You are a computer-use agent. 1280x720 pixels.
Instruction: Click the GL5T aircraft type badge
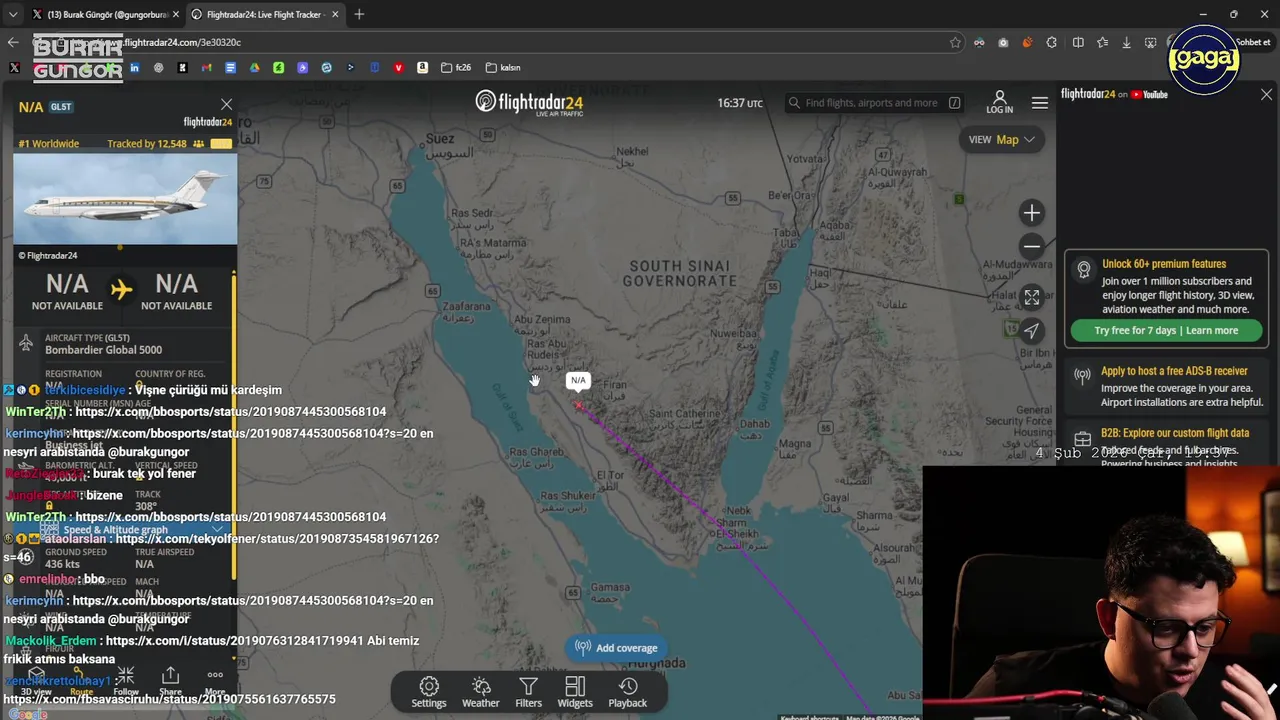61,107
